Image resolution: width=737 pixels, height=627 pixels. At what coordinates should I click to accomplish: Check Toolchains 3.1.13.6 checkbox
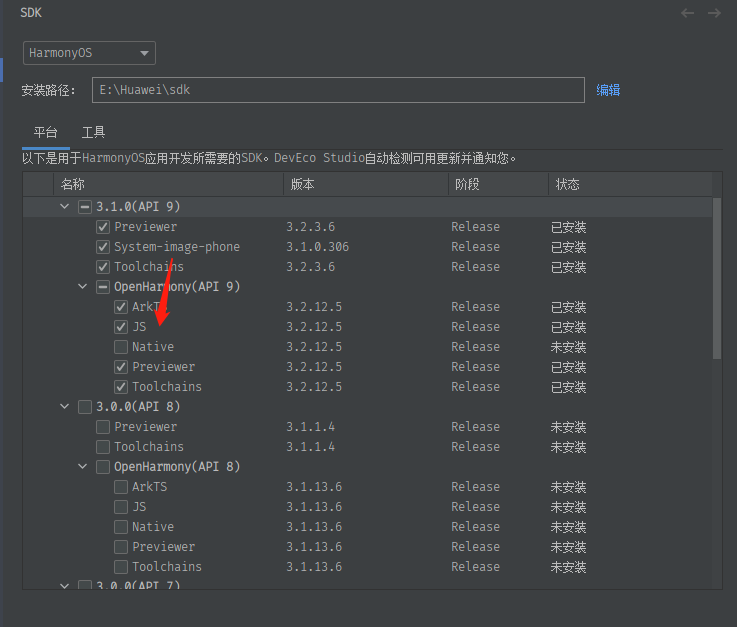coord(121,567)
